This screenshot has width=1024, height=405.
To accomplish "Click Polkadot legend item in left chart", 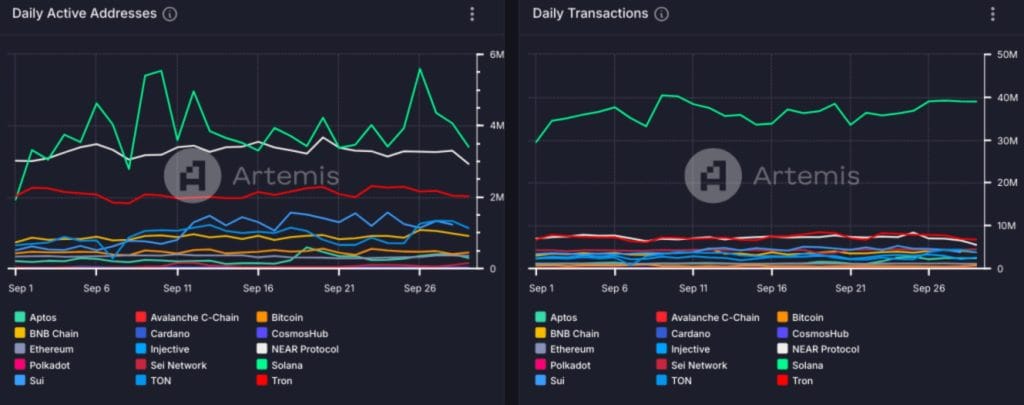I will [42, 365].
